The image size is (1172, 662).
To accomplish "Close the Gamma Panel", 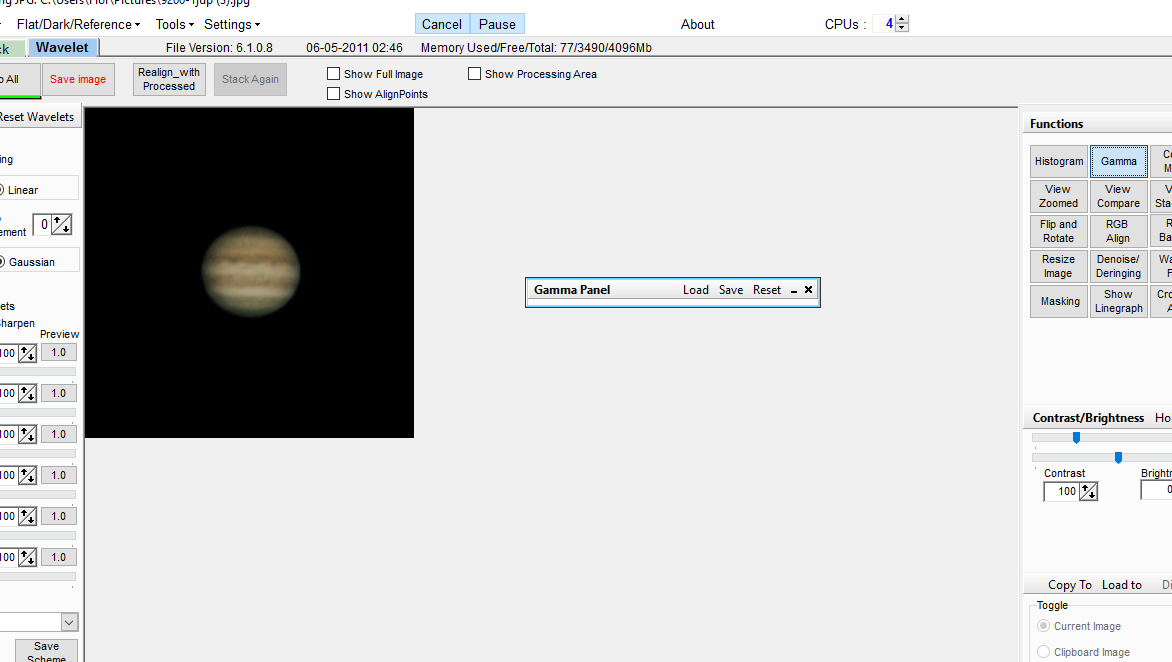I will point(809,290).
